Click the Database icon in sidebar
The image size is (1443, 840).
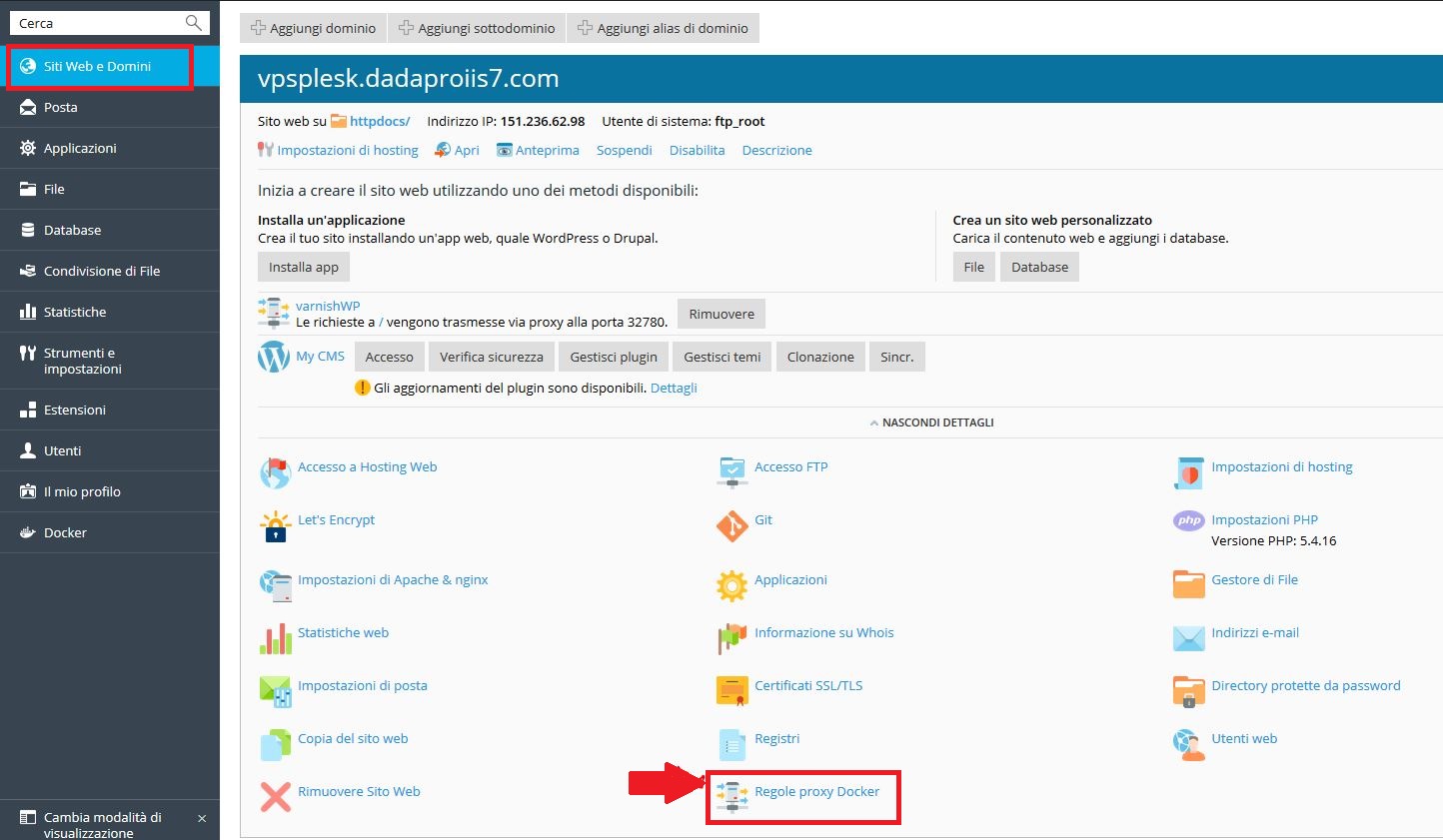28,230
